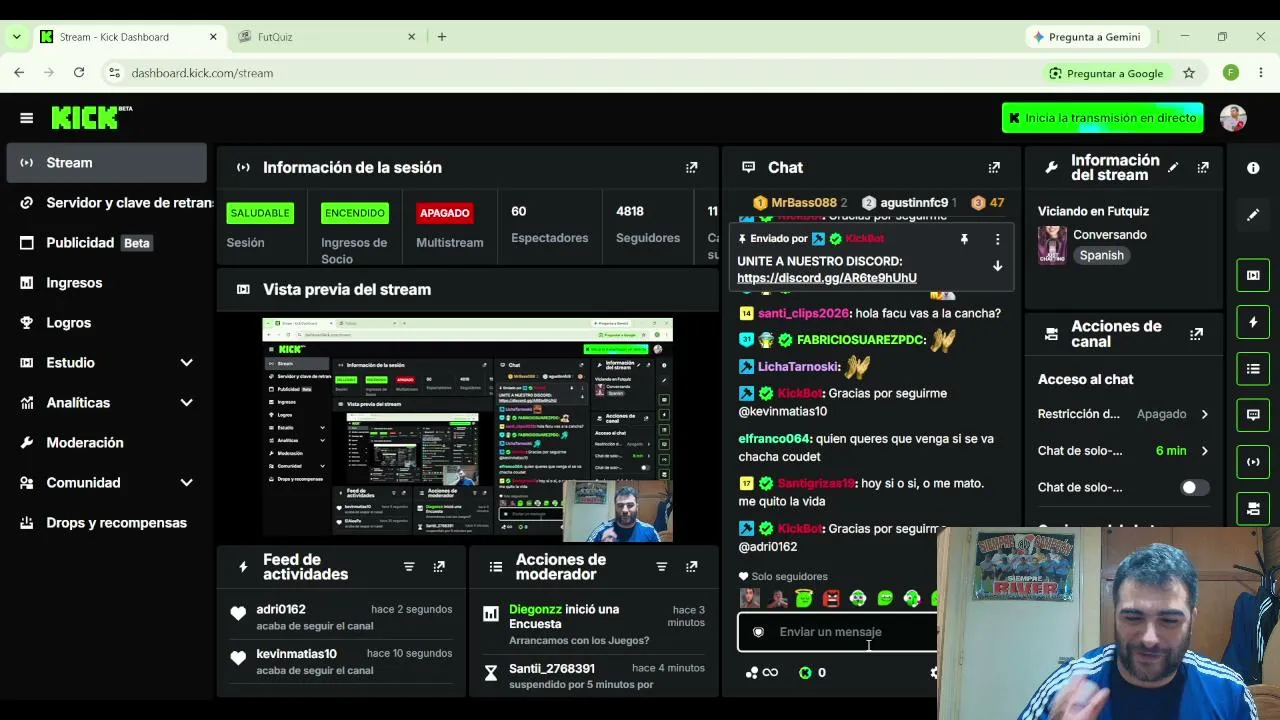Click the Enviar un mensaje chat input
The height and width of the screenshot is (720, 1280).
[838, 632]
